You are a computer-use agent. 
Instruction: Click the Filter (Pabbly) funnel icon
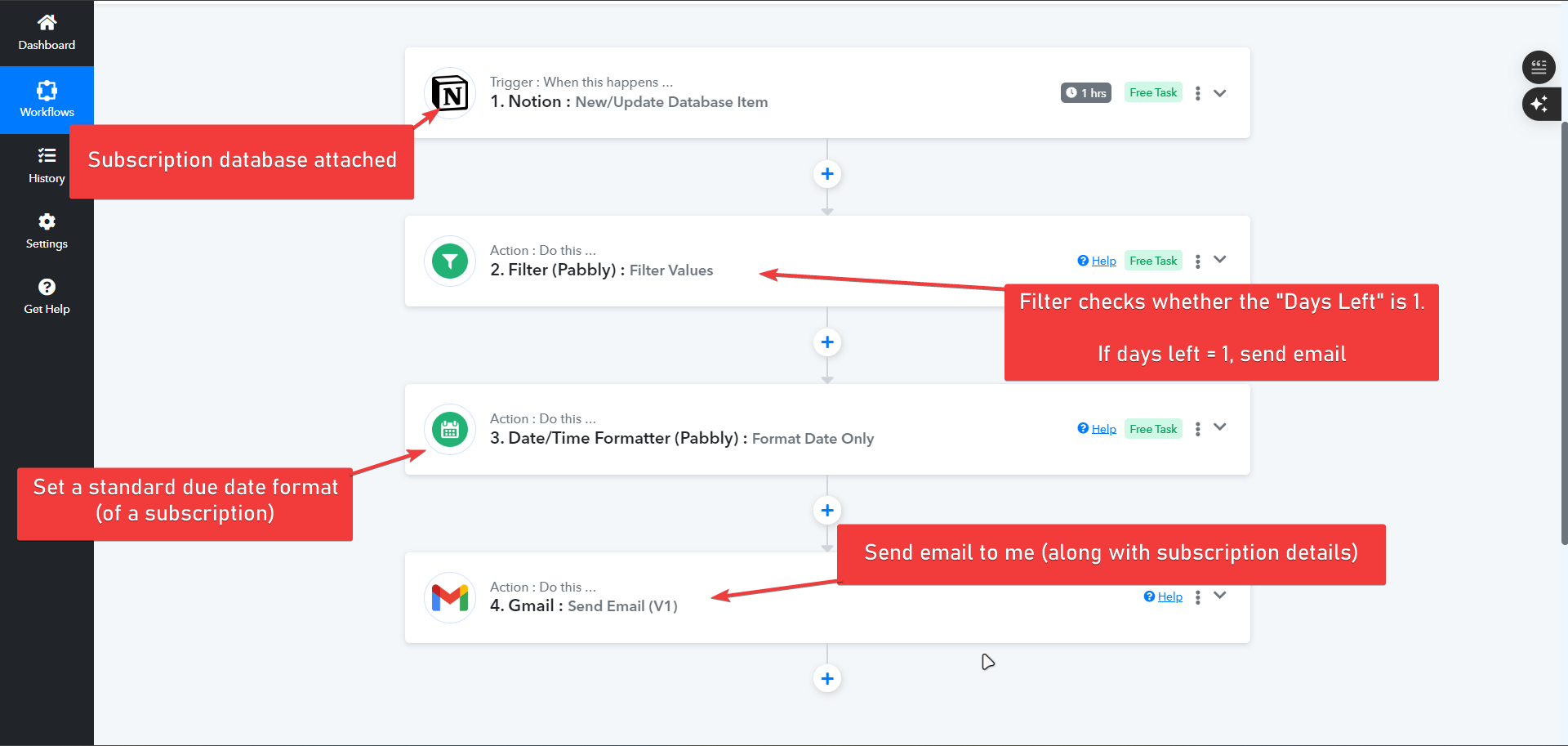(x=450, y=261)
